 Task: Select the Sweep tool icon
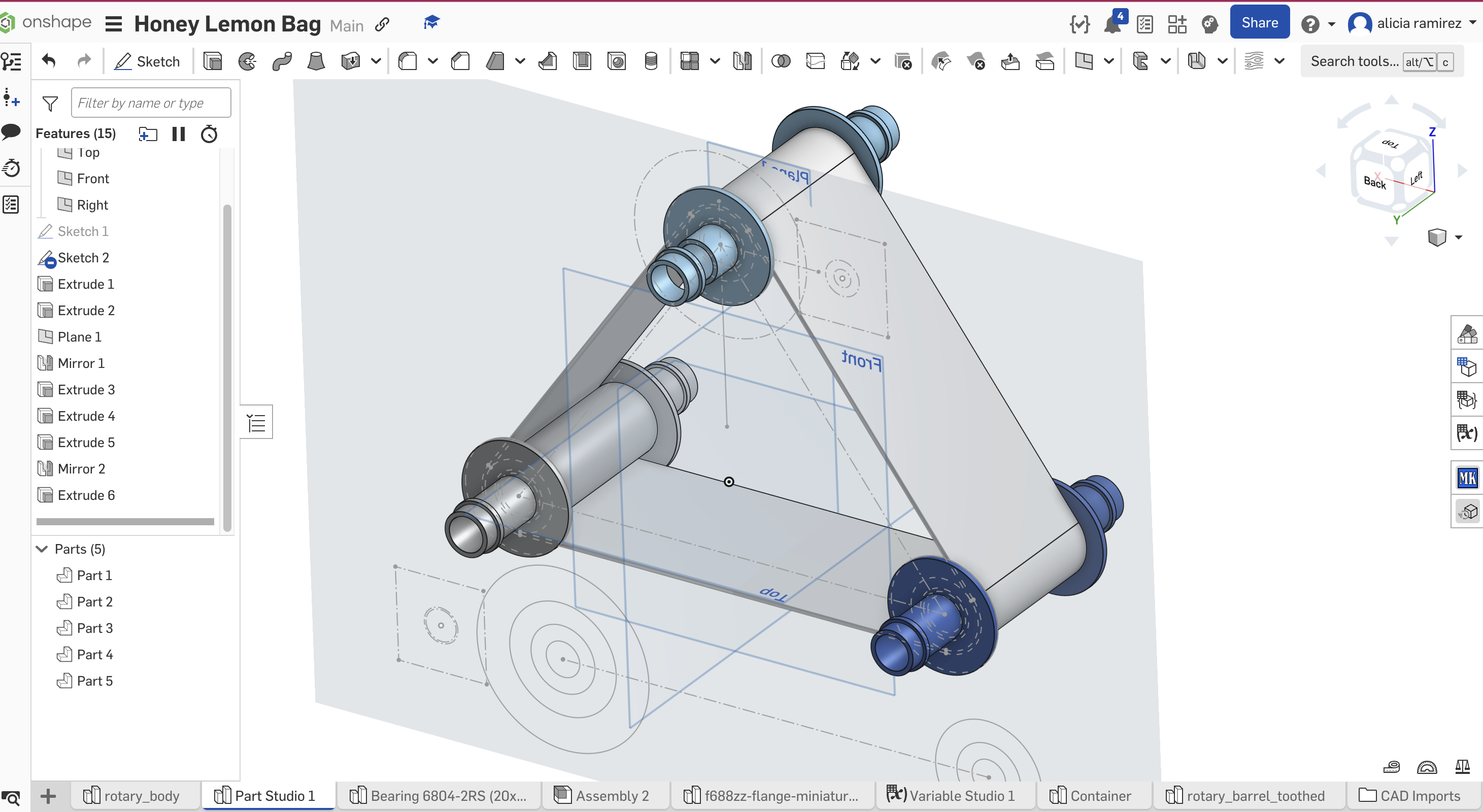[282, 61]
